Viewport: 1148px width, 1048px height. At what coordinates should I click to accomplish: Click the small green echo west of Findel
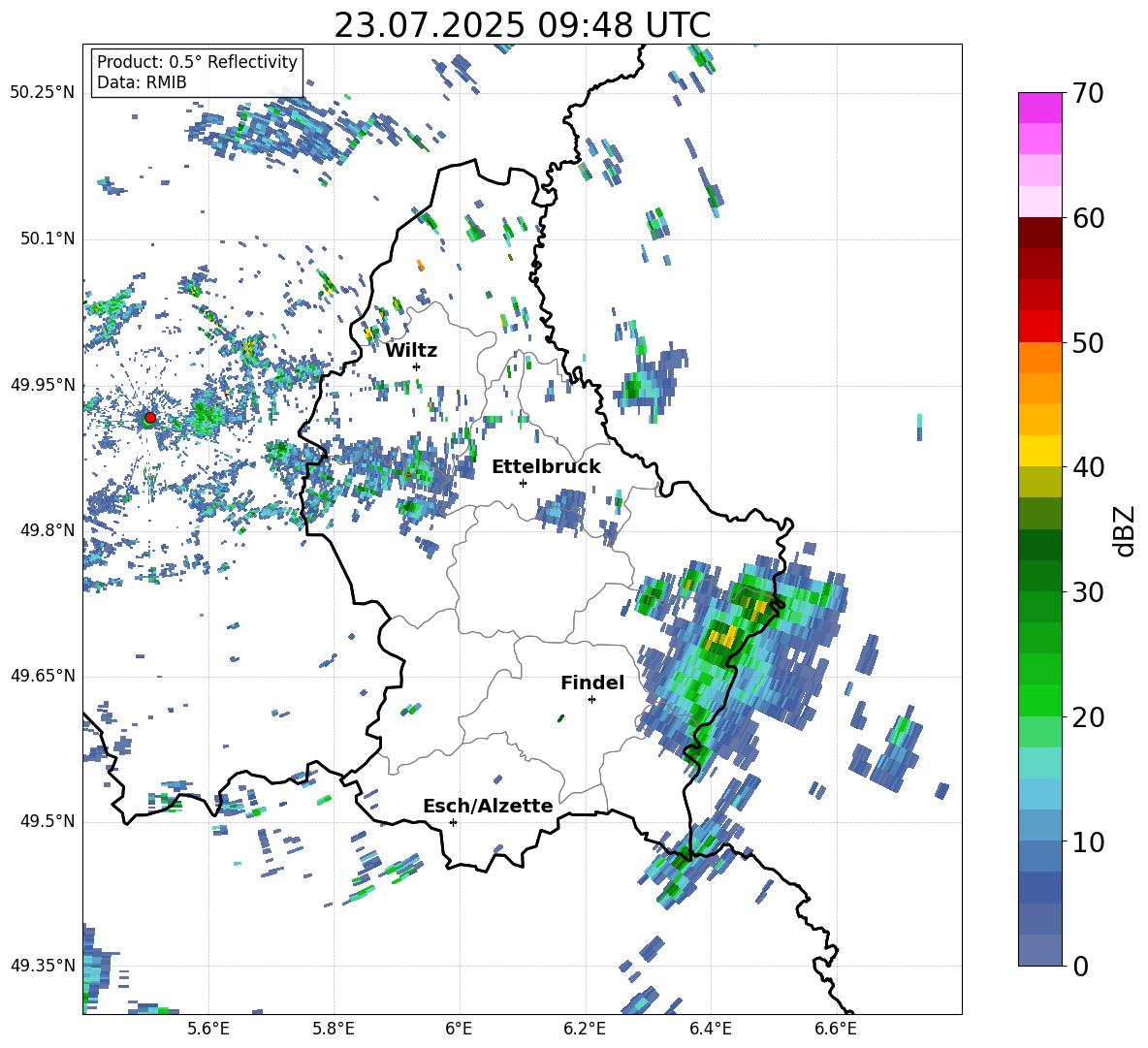[x=560, y=718]
